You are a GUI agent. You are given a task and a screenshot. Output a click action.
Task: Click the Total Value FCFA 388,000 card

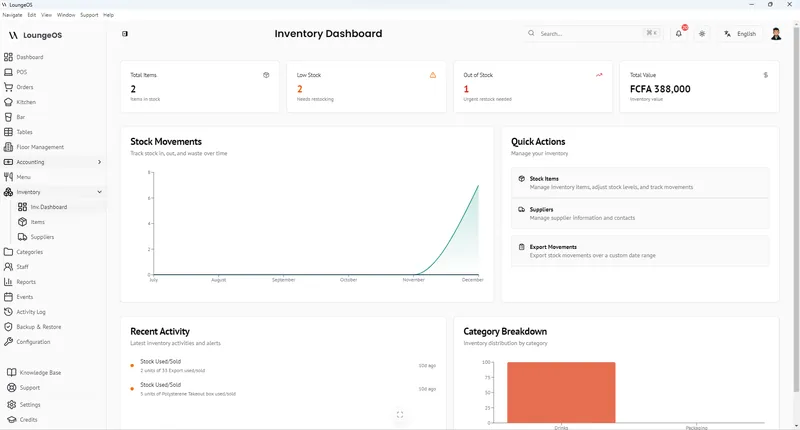click(x=699, y=87)
